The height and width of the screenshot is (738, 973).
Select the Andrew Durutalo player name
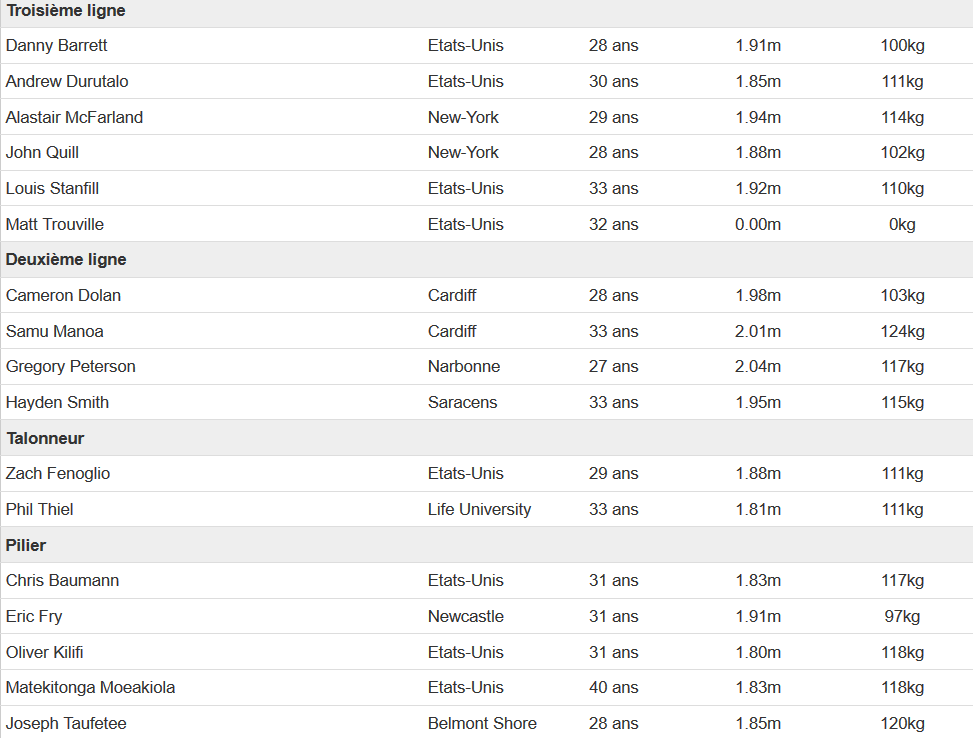click(67, 81)
